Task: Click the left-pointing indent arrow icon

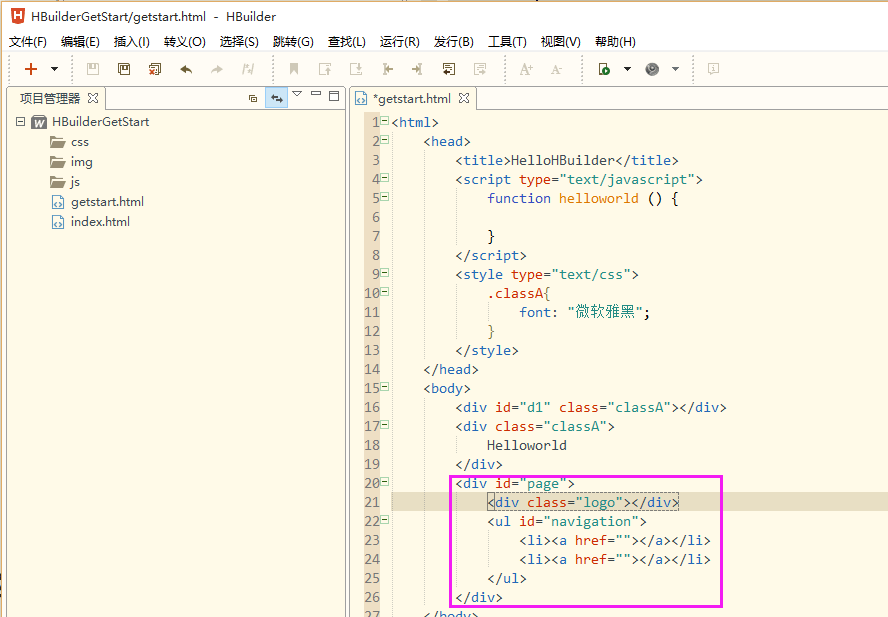Action: tap(387, 69)
